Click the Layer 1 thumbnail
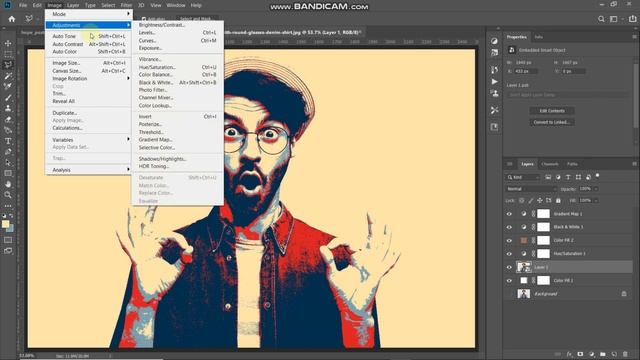Image resolution: width=640 pixels, height=360 pixels. [x=524, y=267]
